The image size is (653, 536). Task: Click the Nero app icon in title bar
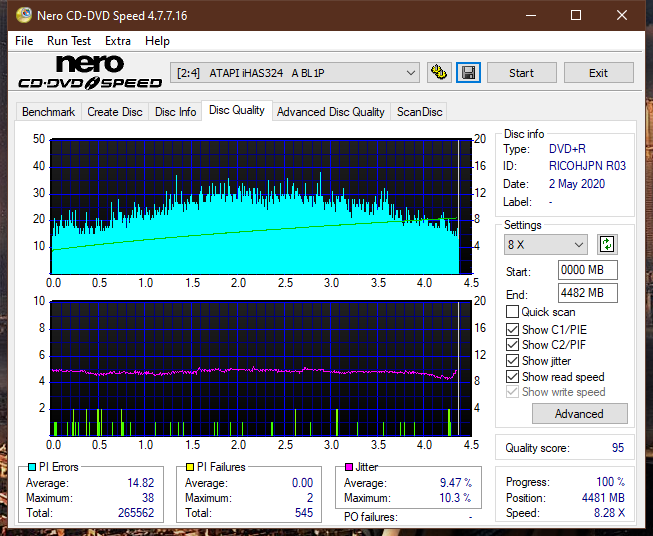click(x=24, y=15)
